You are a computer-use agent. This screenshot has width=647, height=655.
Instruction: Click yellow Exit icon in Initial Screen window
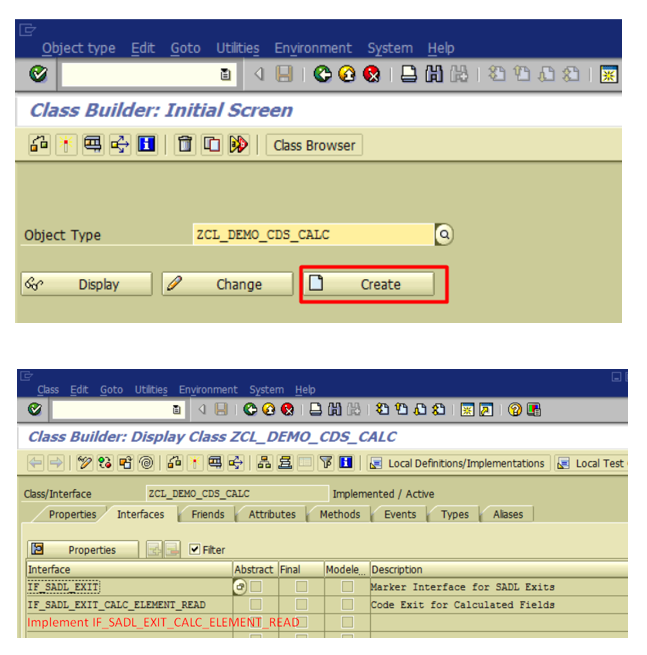click(x=347, y=74)
